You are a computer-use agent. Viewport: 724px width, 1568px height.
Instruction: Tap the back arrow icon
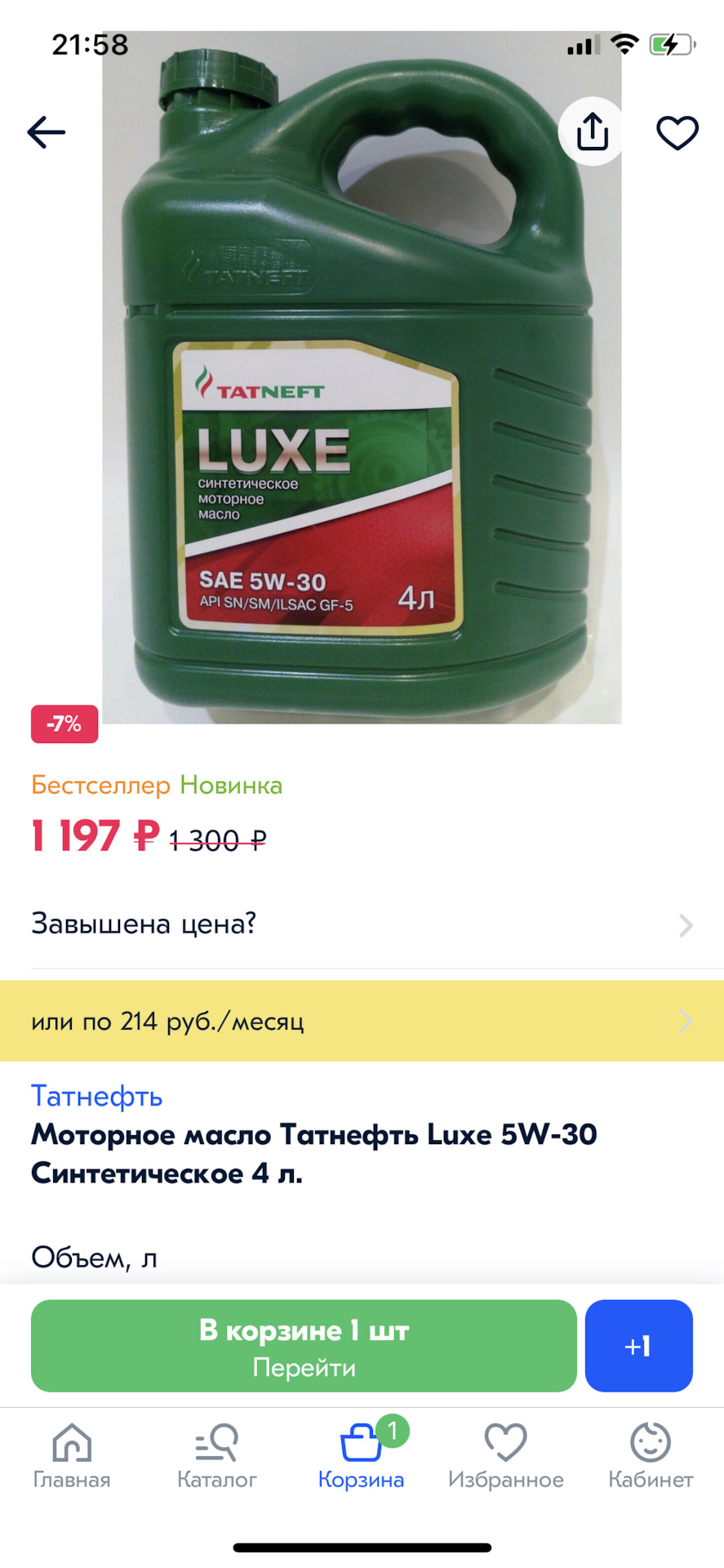click(x=47, y=132)
